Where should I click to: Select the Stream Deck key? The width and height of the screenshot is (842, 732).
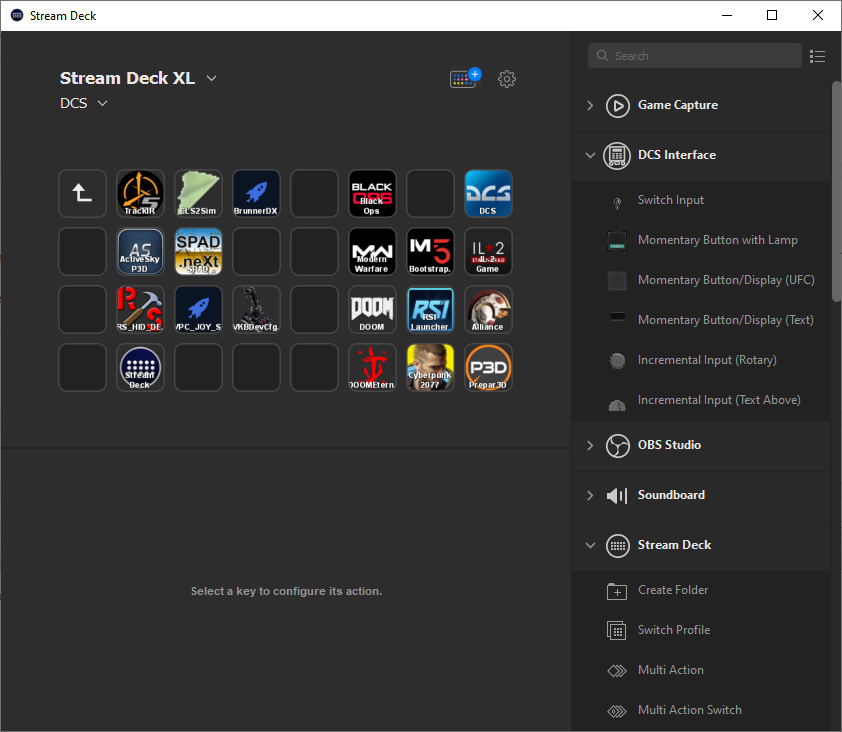(140, 367)
